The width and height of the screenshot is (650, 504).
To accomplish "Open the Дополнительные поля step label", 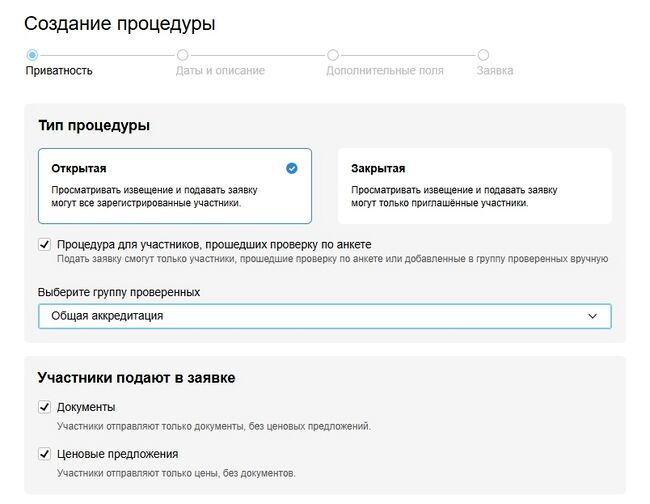I will (385, 71).
